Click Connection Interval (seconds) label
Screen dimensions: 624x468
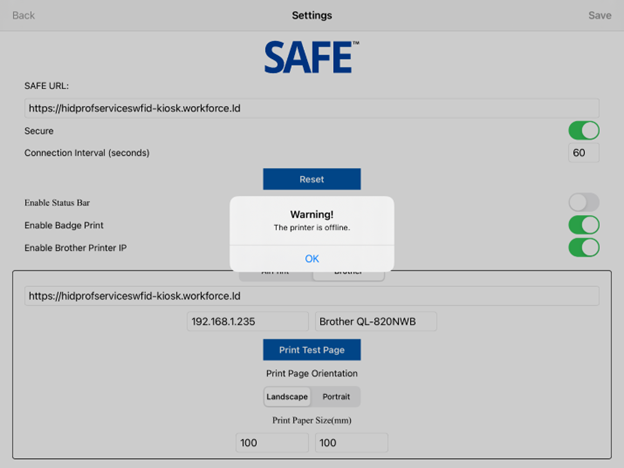[87, 153]
